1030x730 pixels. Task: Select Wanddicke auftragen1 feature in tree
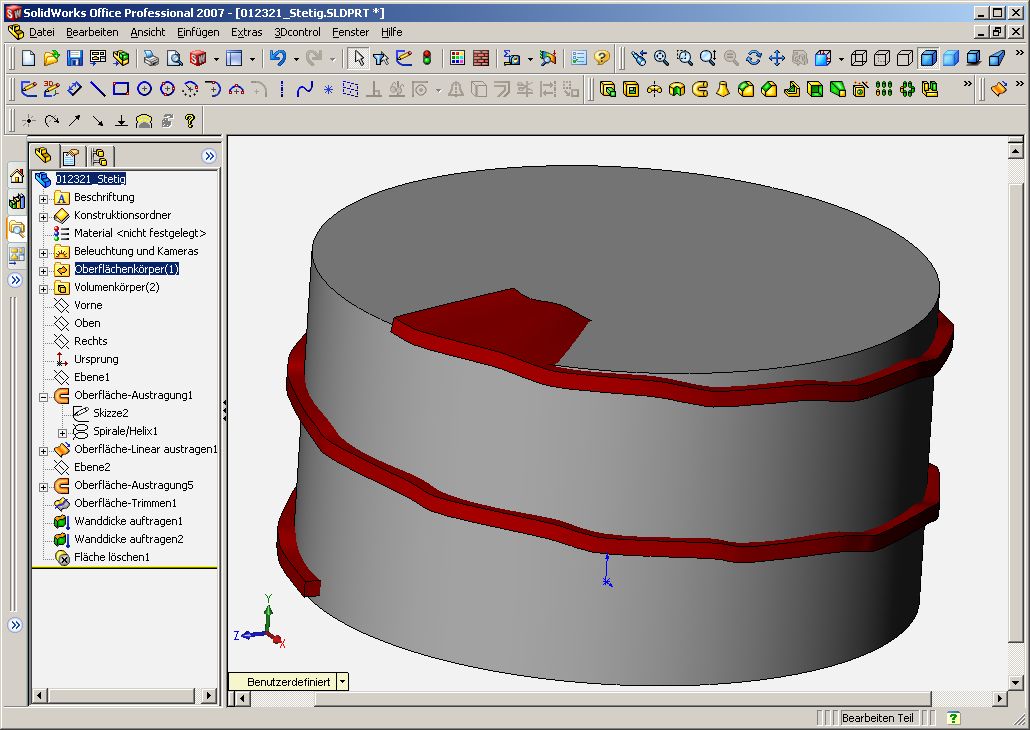pos(128,521)
